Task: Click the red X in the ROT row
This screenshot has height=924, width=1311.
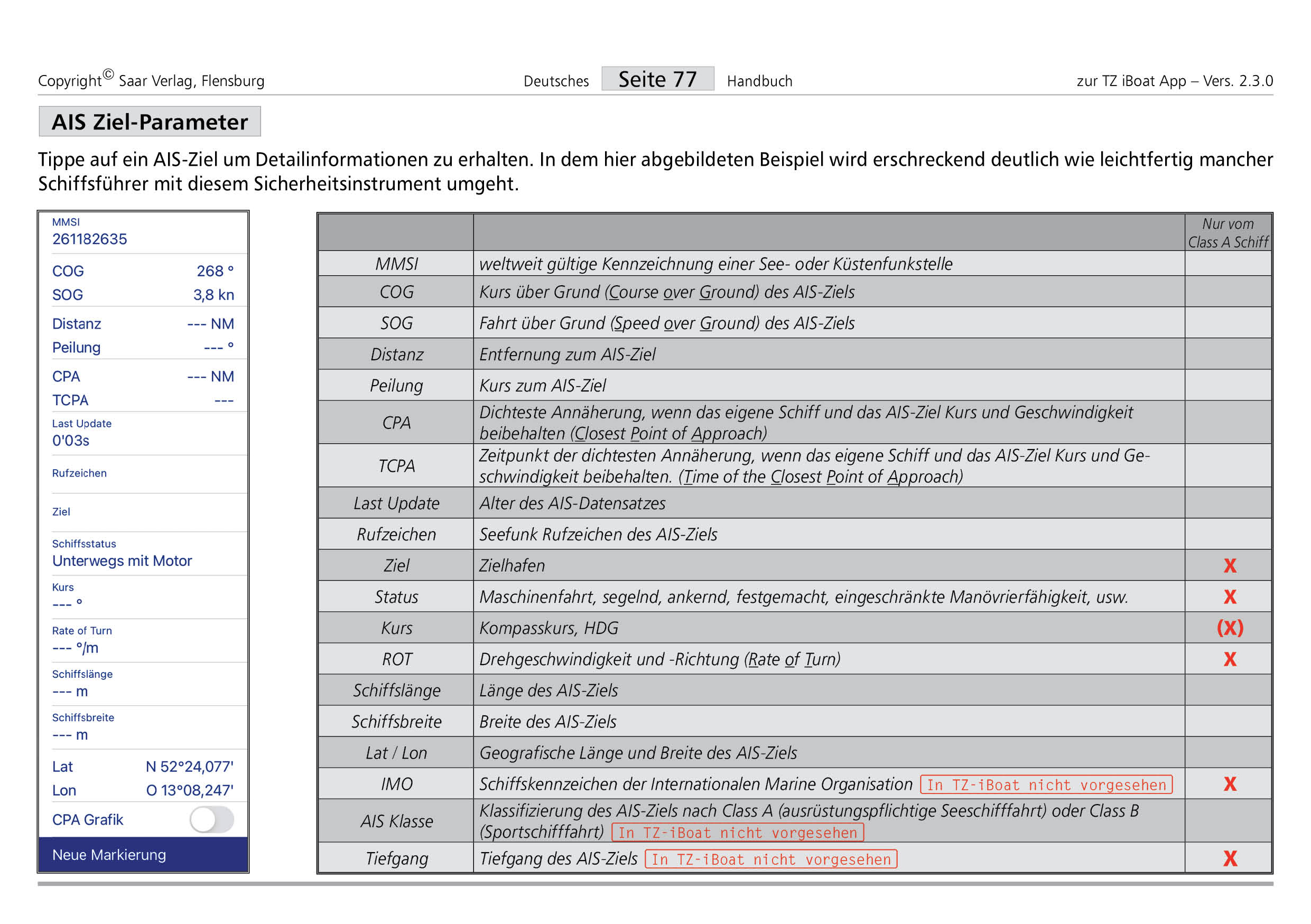Action: tap(1230, 659)
